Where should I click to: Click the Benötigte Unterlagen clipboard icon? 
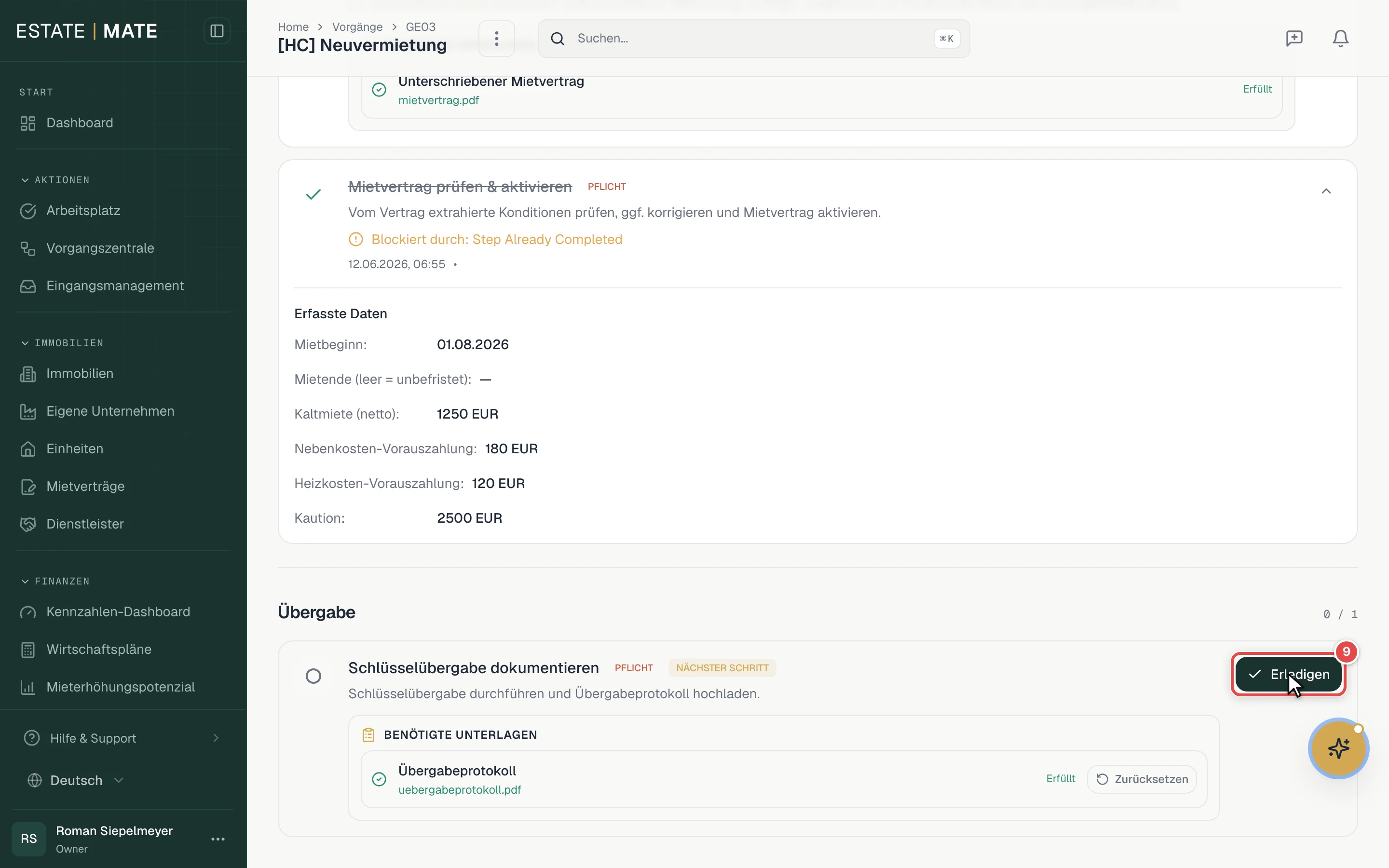368,735
